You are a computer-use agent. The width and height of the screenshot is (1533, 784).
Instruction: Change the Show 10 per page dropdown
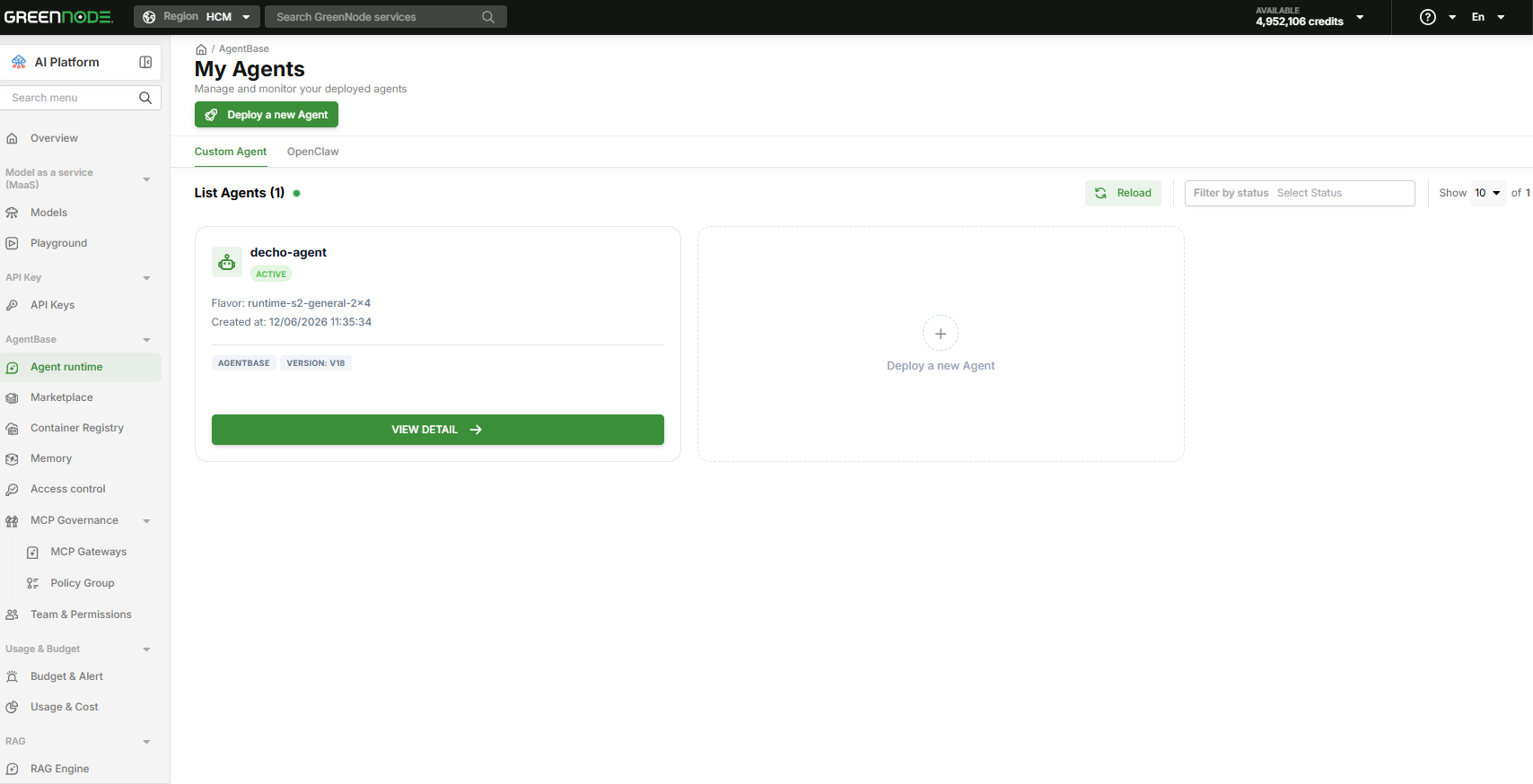pos(1488,193)
